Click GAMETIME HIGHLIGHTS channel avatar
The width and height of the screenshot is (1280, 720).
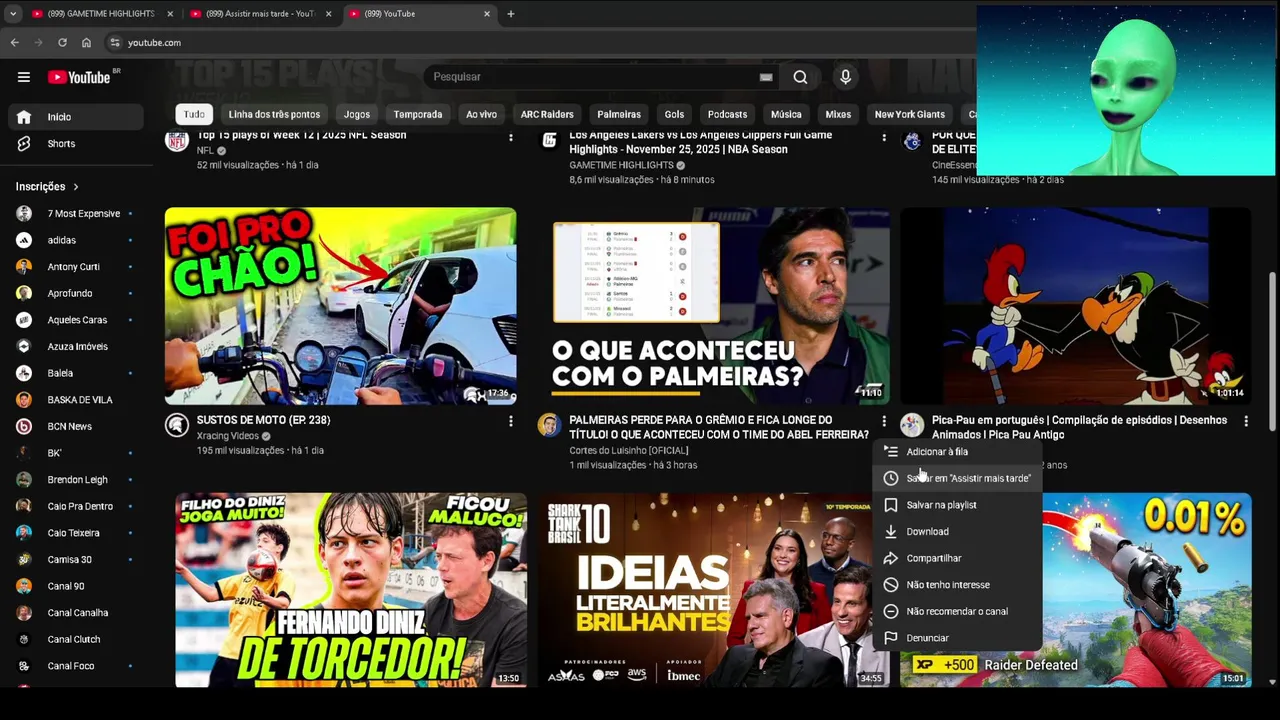(x=549, y=140)
